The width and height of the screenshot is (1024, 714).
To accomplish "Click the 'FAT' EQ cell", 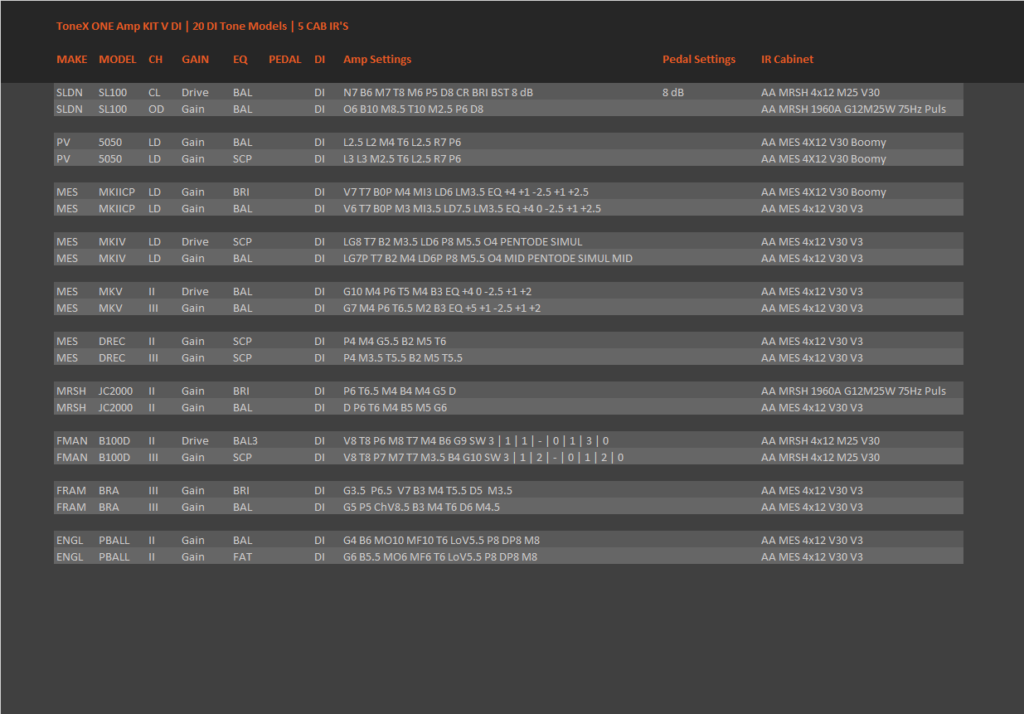I will (x=242, y=557).
